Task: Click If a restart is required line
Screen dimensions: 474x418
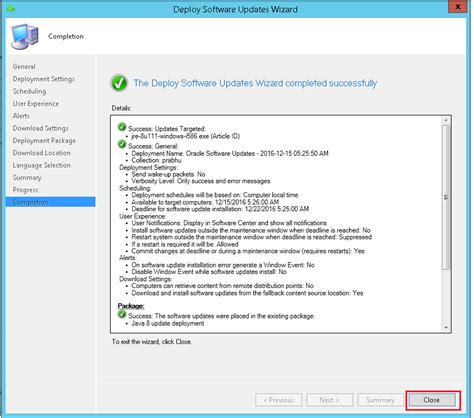Action: pos(185,244)
